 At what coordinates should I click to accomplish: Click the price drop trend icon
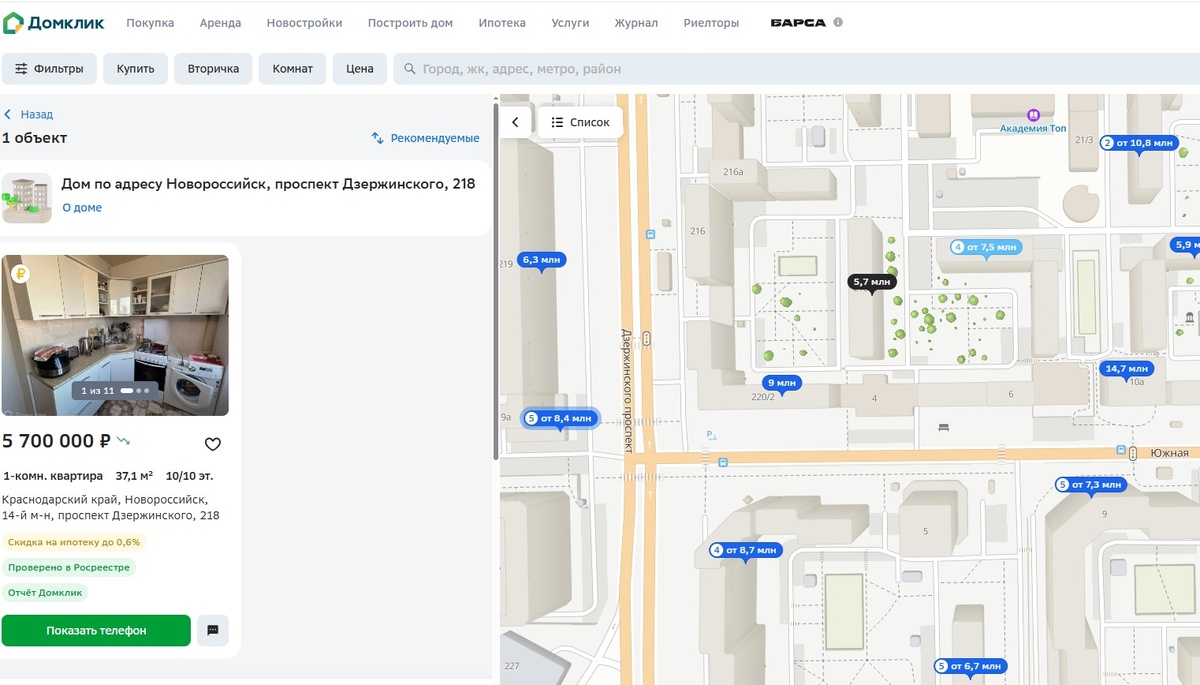(123, 440)
